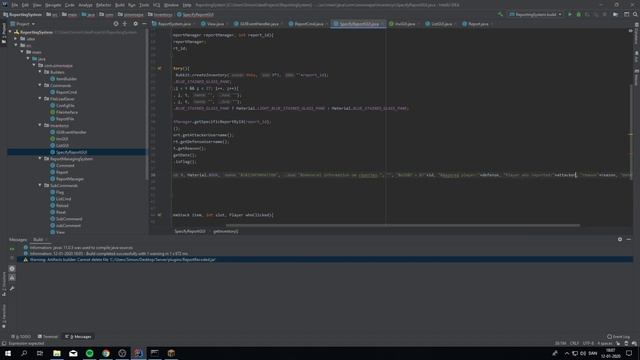Click the line separator CRLF status entry
This screenshot has width=640, height=360.
tap(574, 343)
